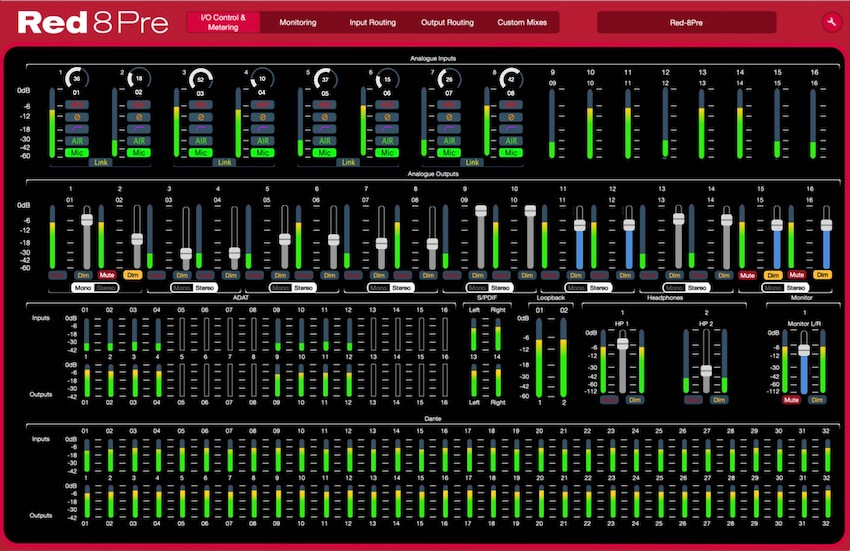Image resolution: width=850 pixels, height=551 pixels.
Task: Enable AIR mode on analogue input 5
Action: point(325,141)
